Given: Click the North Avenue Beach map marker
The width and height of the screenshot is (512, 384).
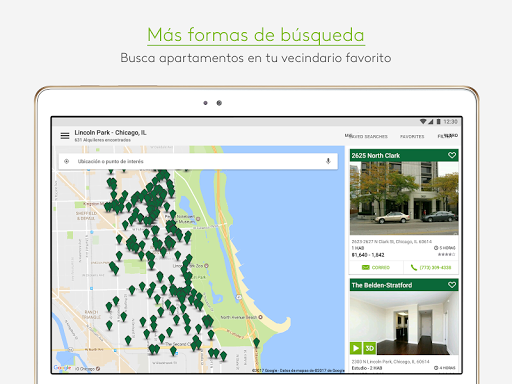Looking at the screenshot, I should (x=260, y=317).
